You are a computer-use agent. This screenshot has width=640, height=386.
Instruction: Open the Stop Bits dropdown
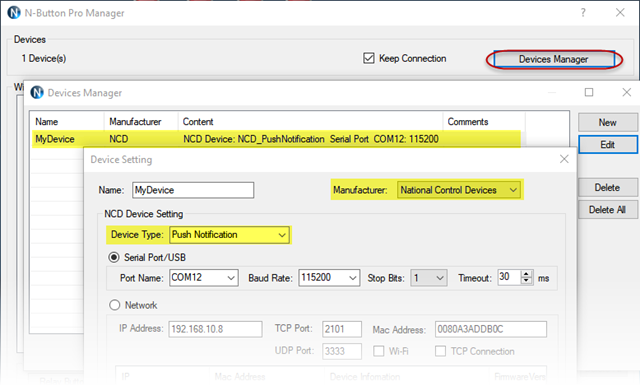tap(429, 278)
